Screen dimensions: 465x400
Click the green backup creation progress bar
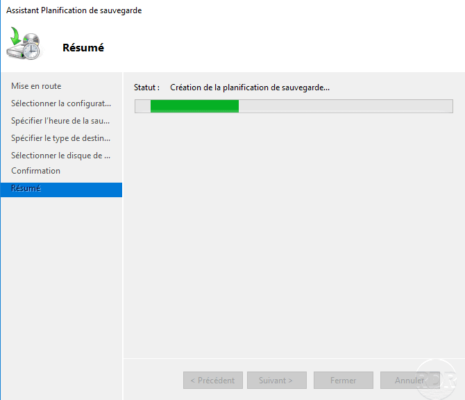[x=294, y=106]
